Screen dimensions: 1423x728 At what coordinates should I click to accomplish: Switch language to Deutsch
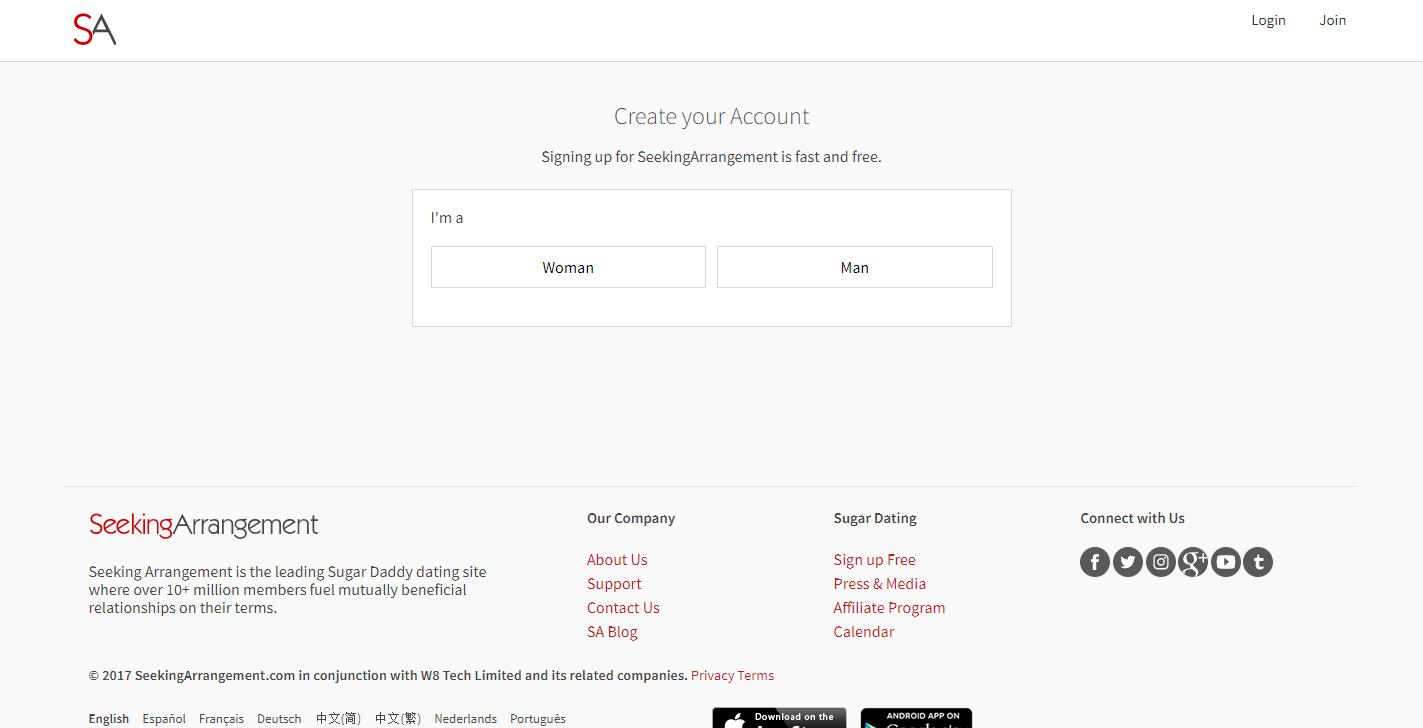click(x=279, y=719)
